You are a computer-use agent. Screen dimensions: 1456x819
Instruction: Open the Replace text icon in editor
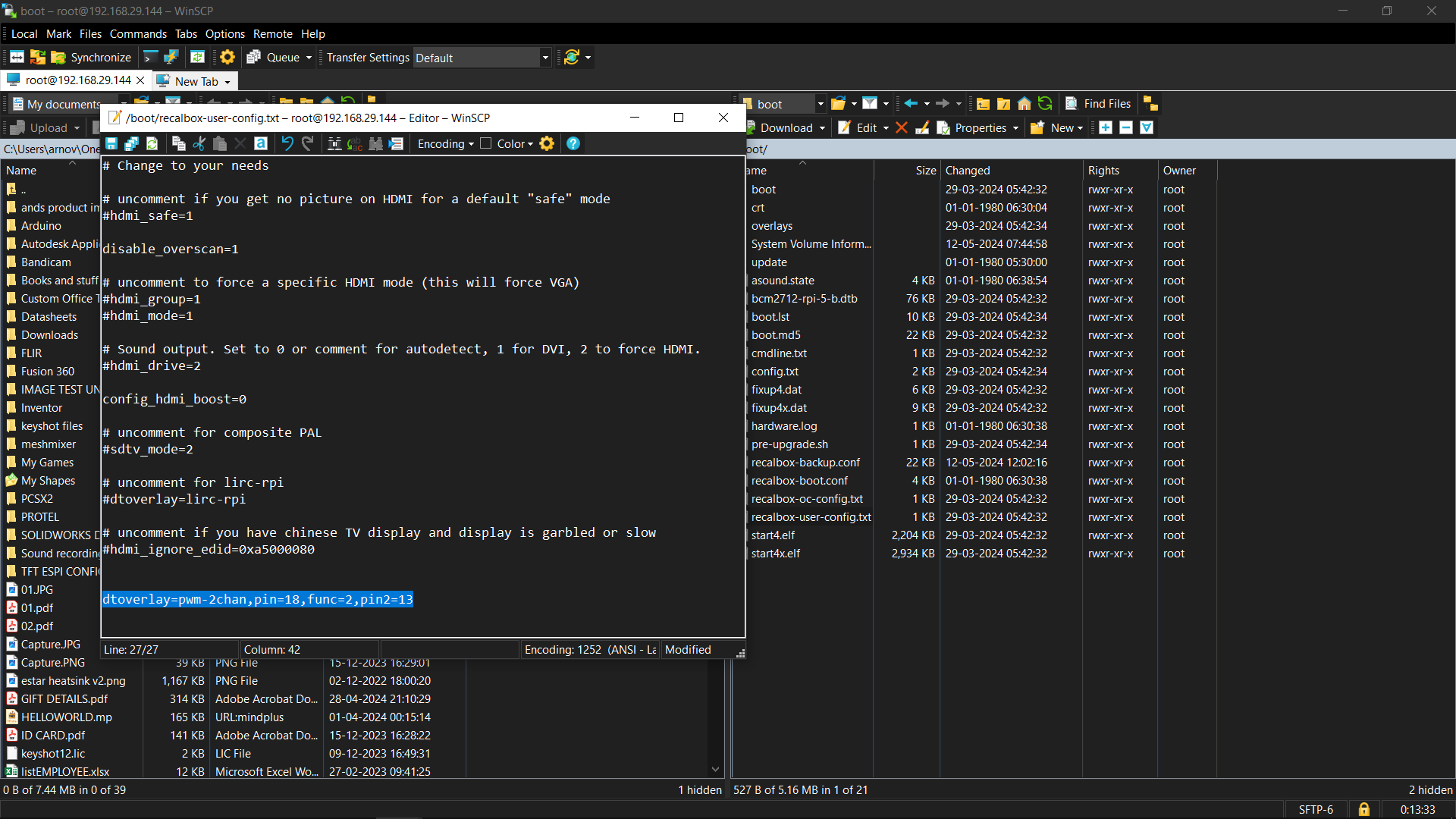[355, 144]
